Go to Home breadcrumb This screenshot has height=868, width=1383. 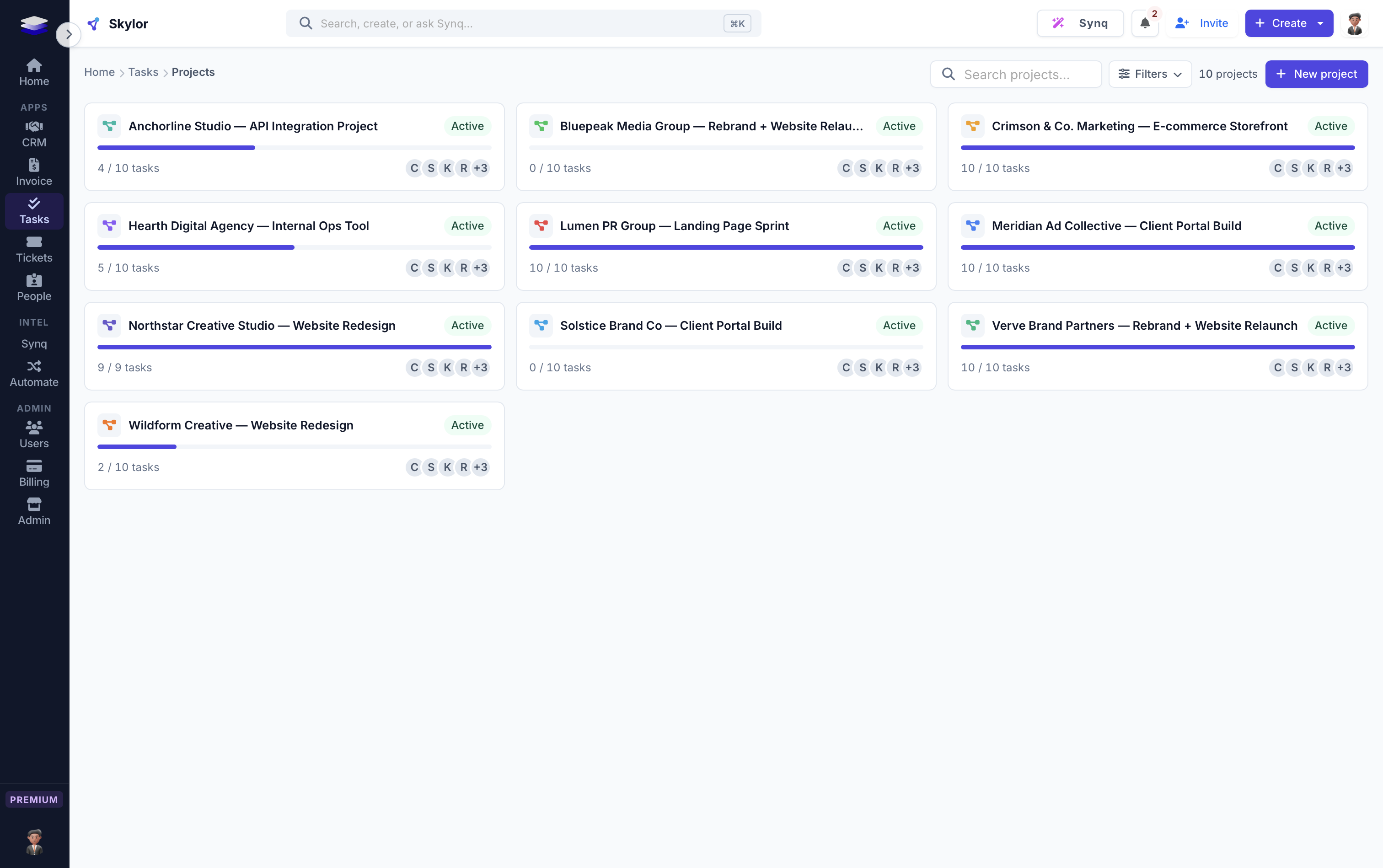[99, 72]
